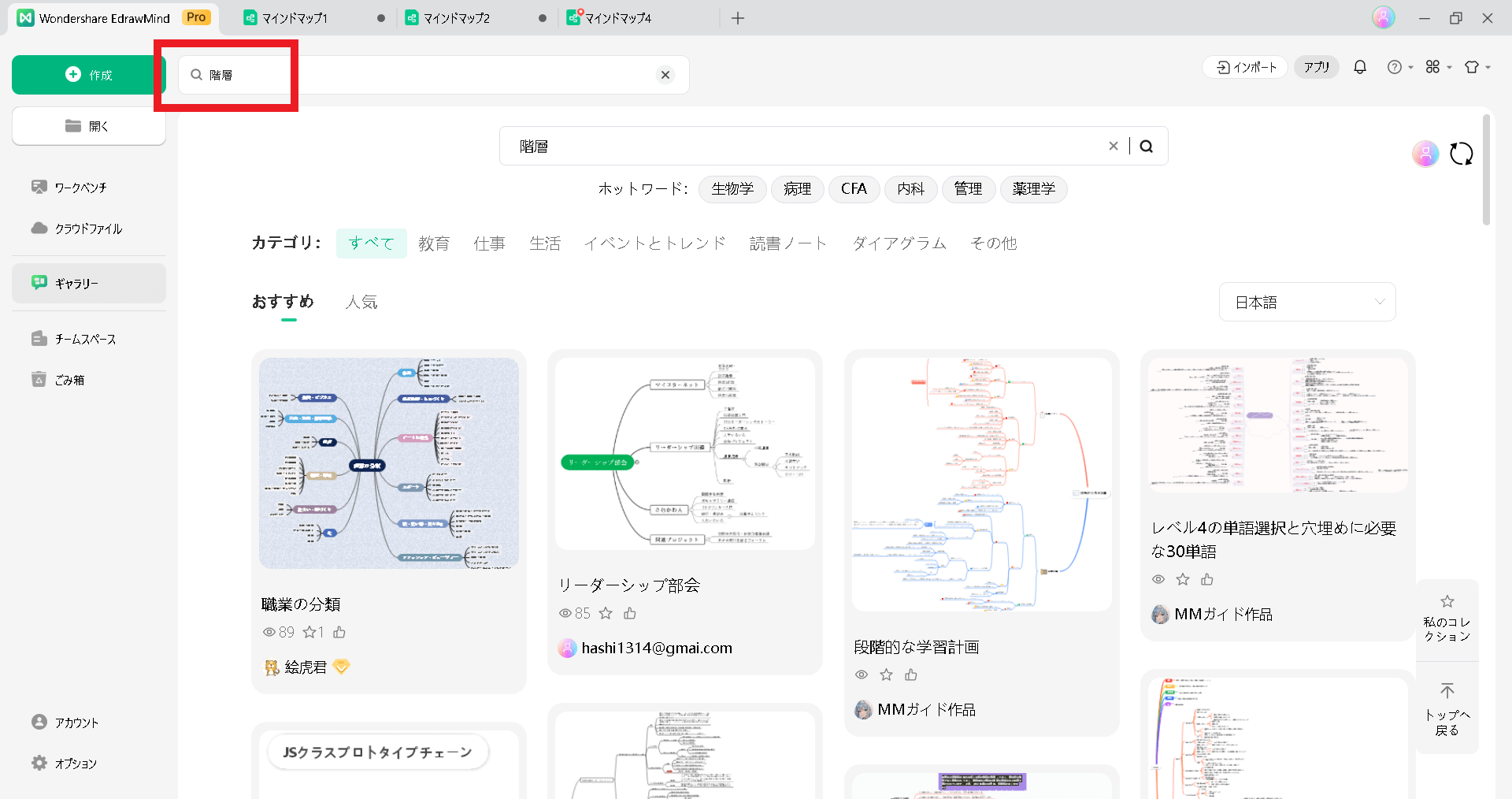
Task: Select the 管理 hot word
Action: (969, 189)
